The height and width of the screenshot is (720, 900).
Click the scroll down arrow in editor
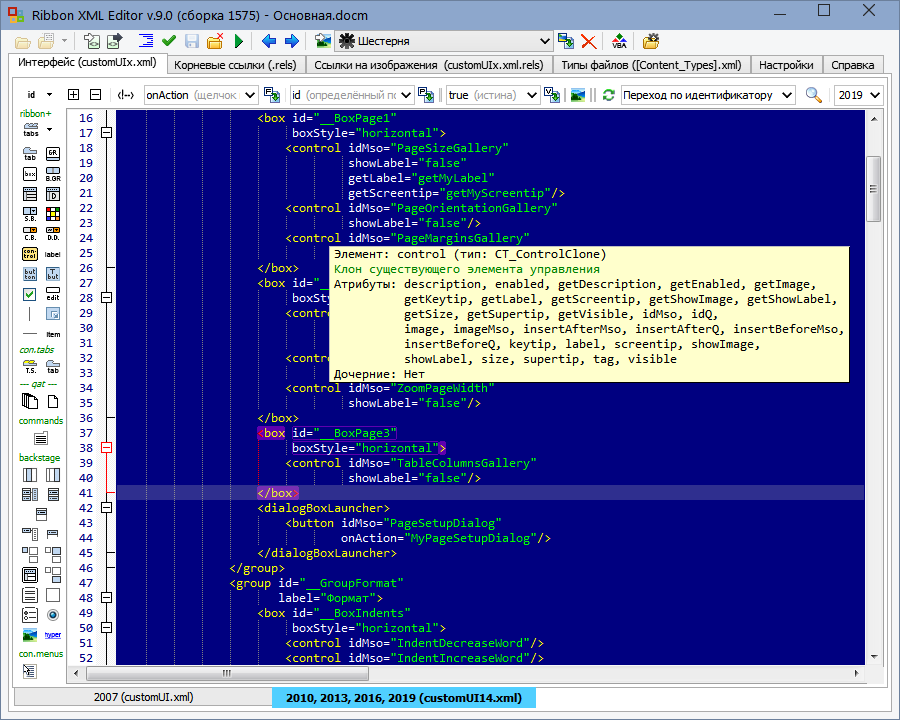(874, 656)
